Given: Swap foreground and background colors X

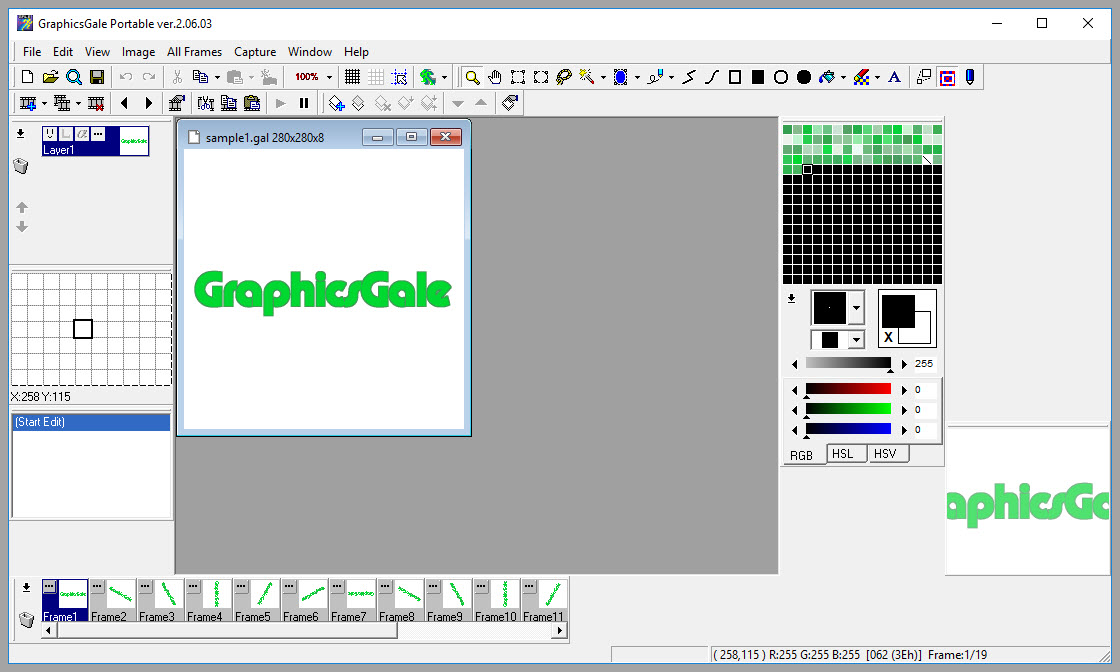Looking at the screenshot, I should (x=888, y=338).
